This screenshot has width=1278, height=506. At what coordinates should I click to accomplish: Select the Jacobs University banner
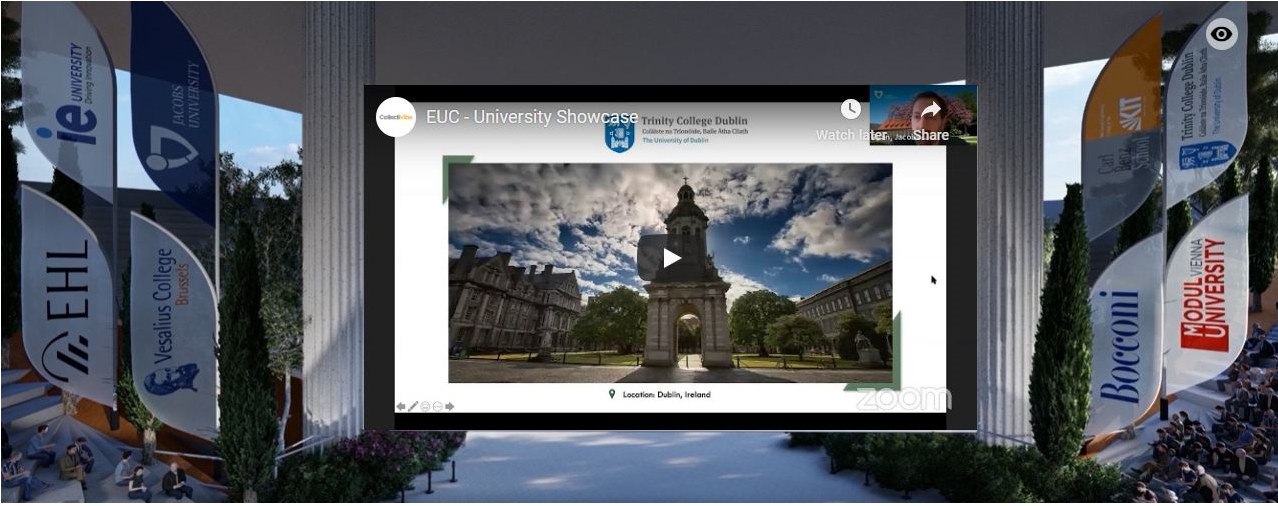click(176, 110)
